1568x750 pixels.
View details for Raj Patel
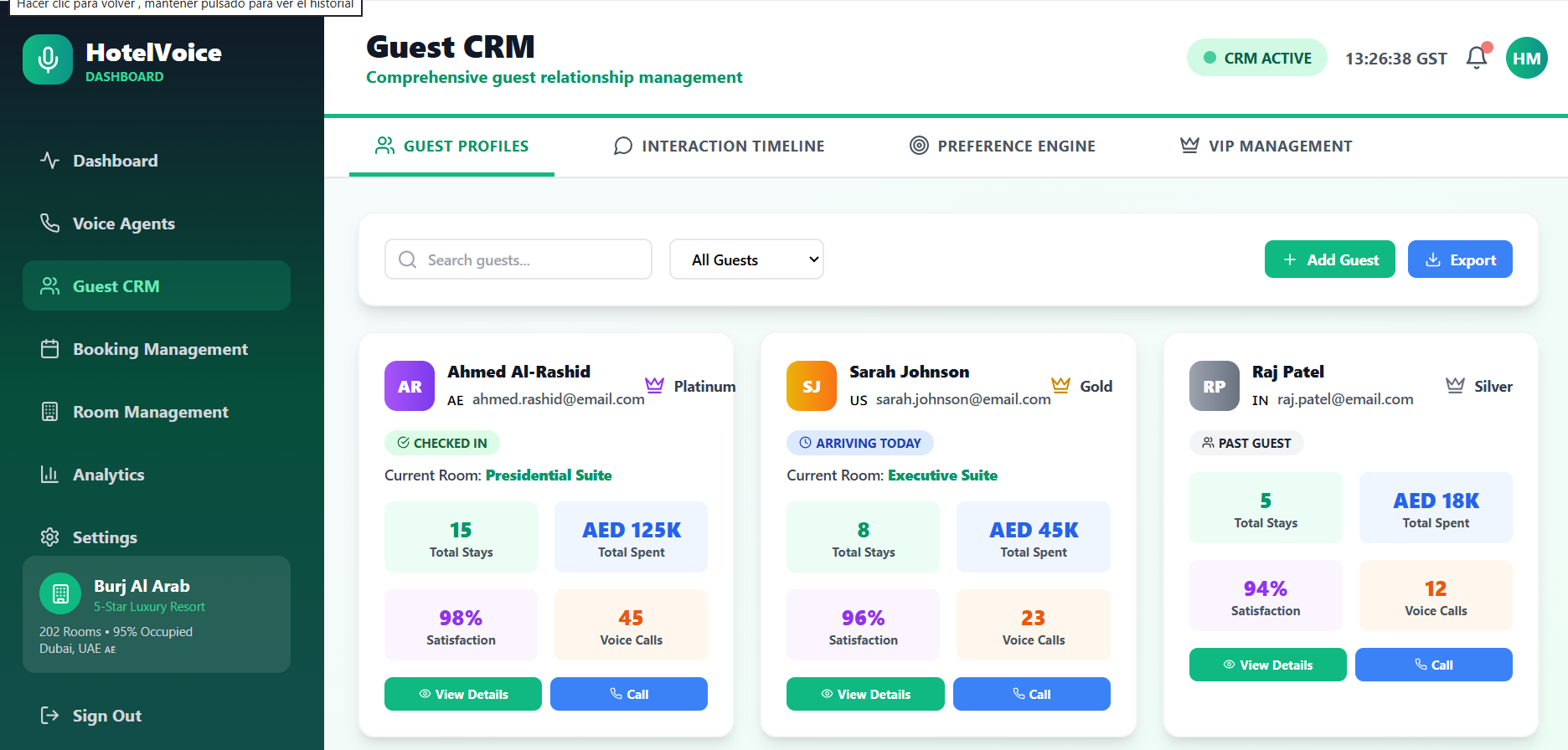pyautogui.click(x=1267, y=665)
